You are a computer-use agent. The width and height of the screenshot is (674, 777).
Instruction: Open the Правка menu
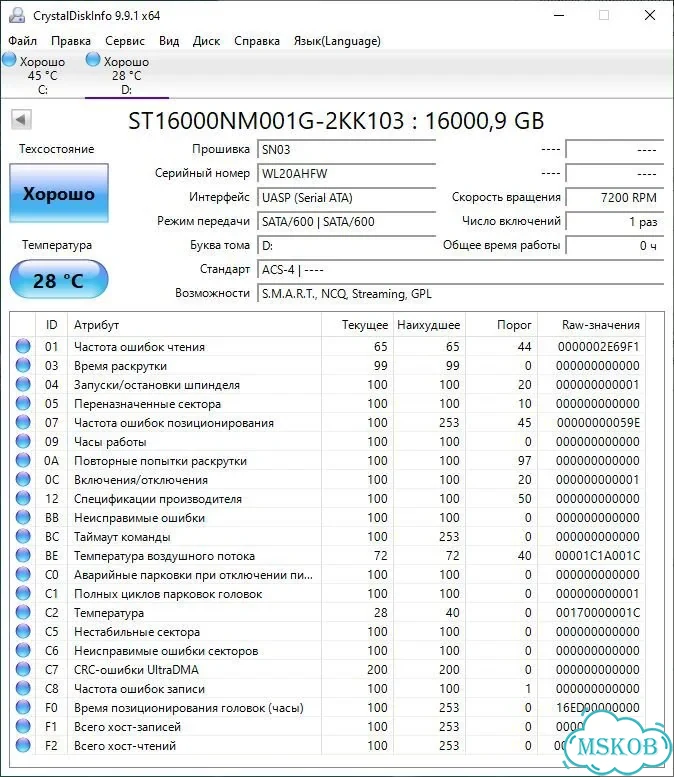coord(71,41)
